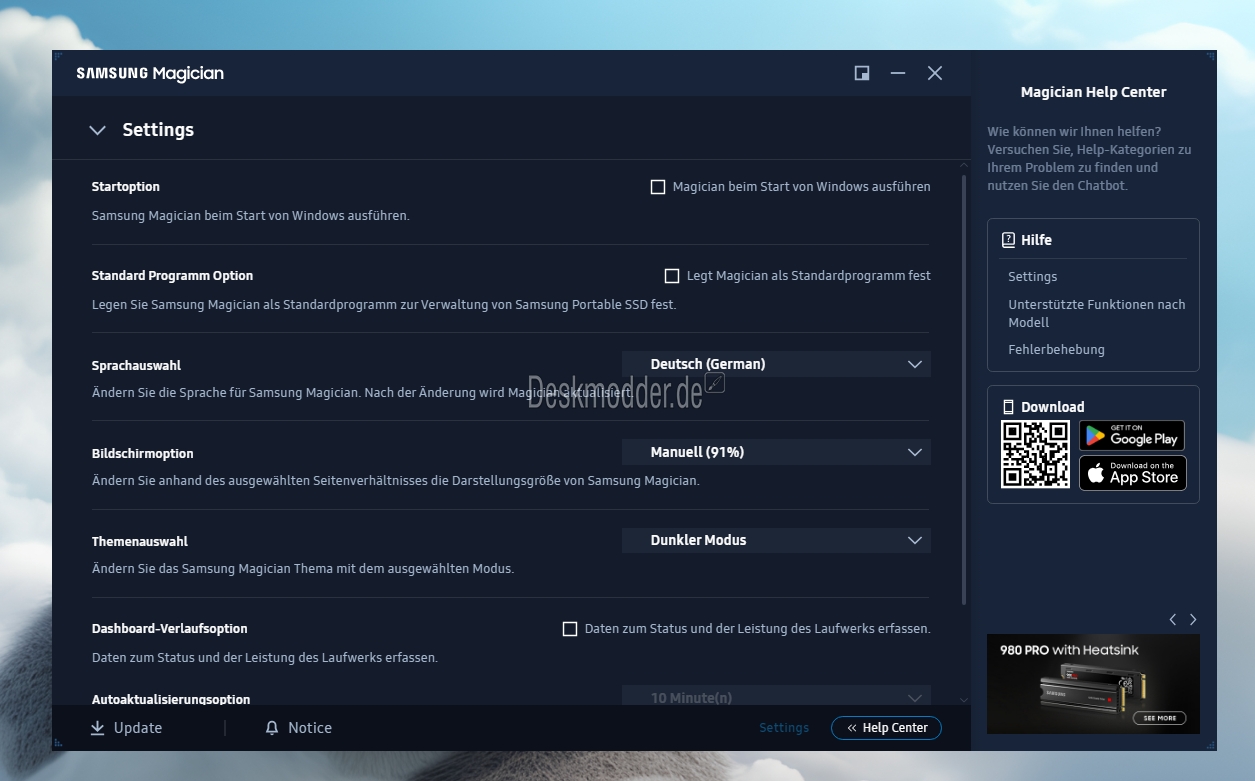Minimize the Samsung Magician window

(898, 73)
